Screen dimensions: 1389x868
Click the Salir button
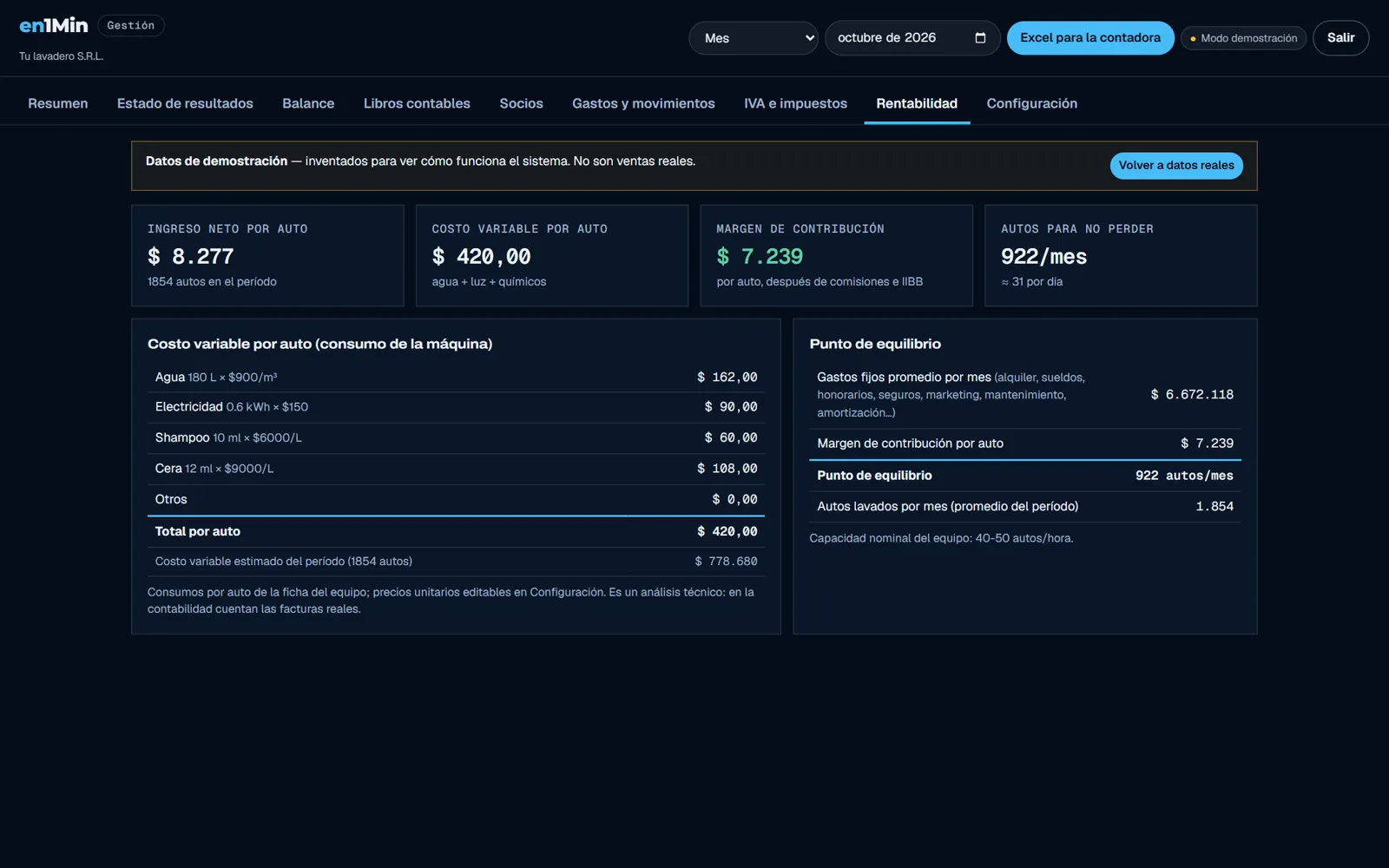click(1340, 38)
